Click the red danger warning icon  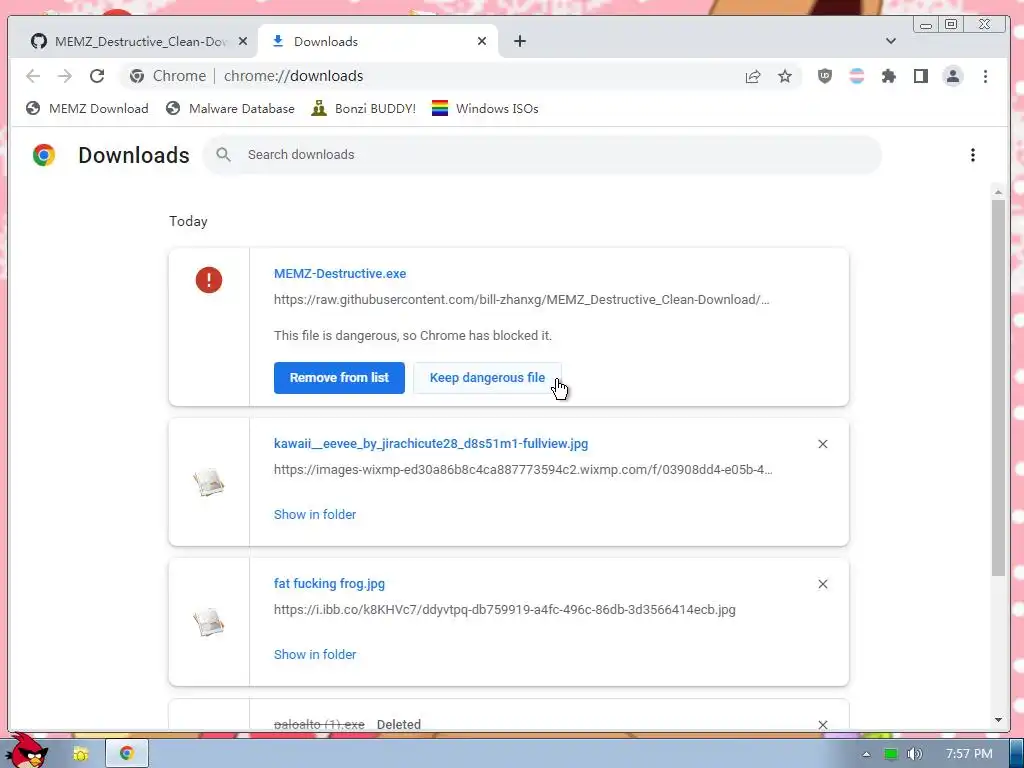coord(209,280)
